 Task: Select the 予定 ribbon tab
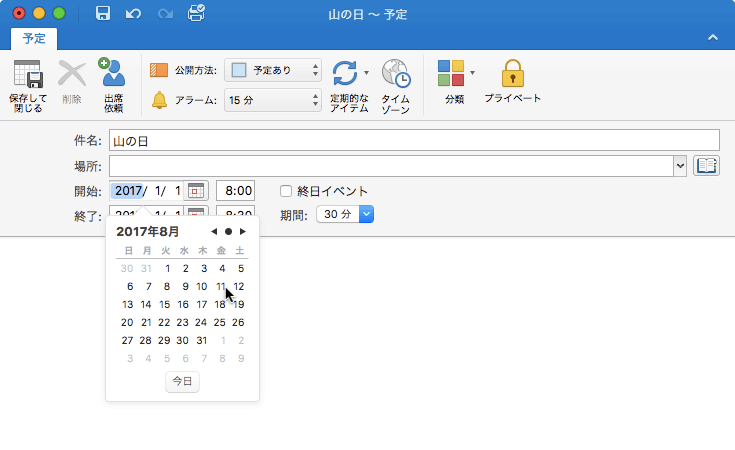(x=34, y=38)
